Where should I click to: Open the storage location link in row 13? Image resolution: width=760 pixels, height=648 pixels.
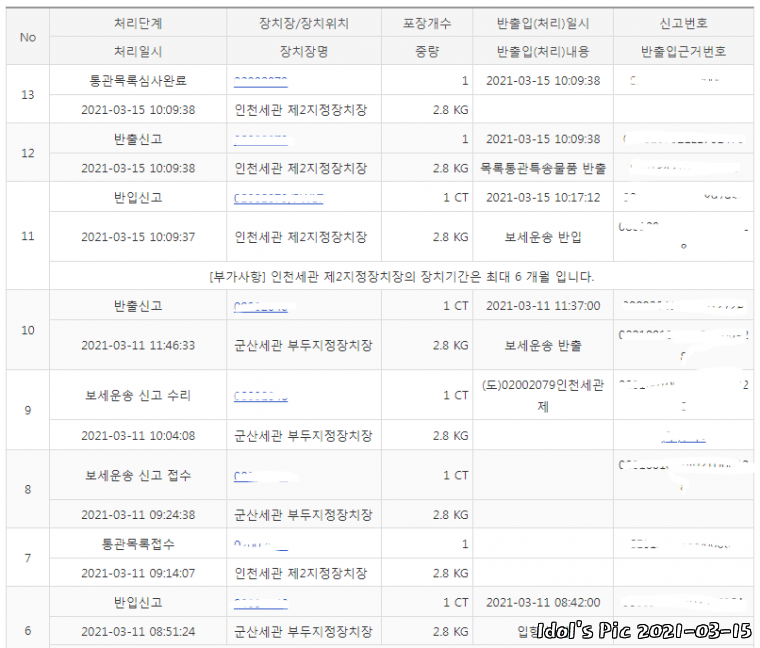pos(261,79)
